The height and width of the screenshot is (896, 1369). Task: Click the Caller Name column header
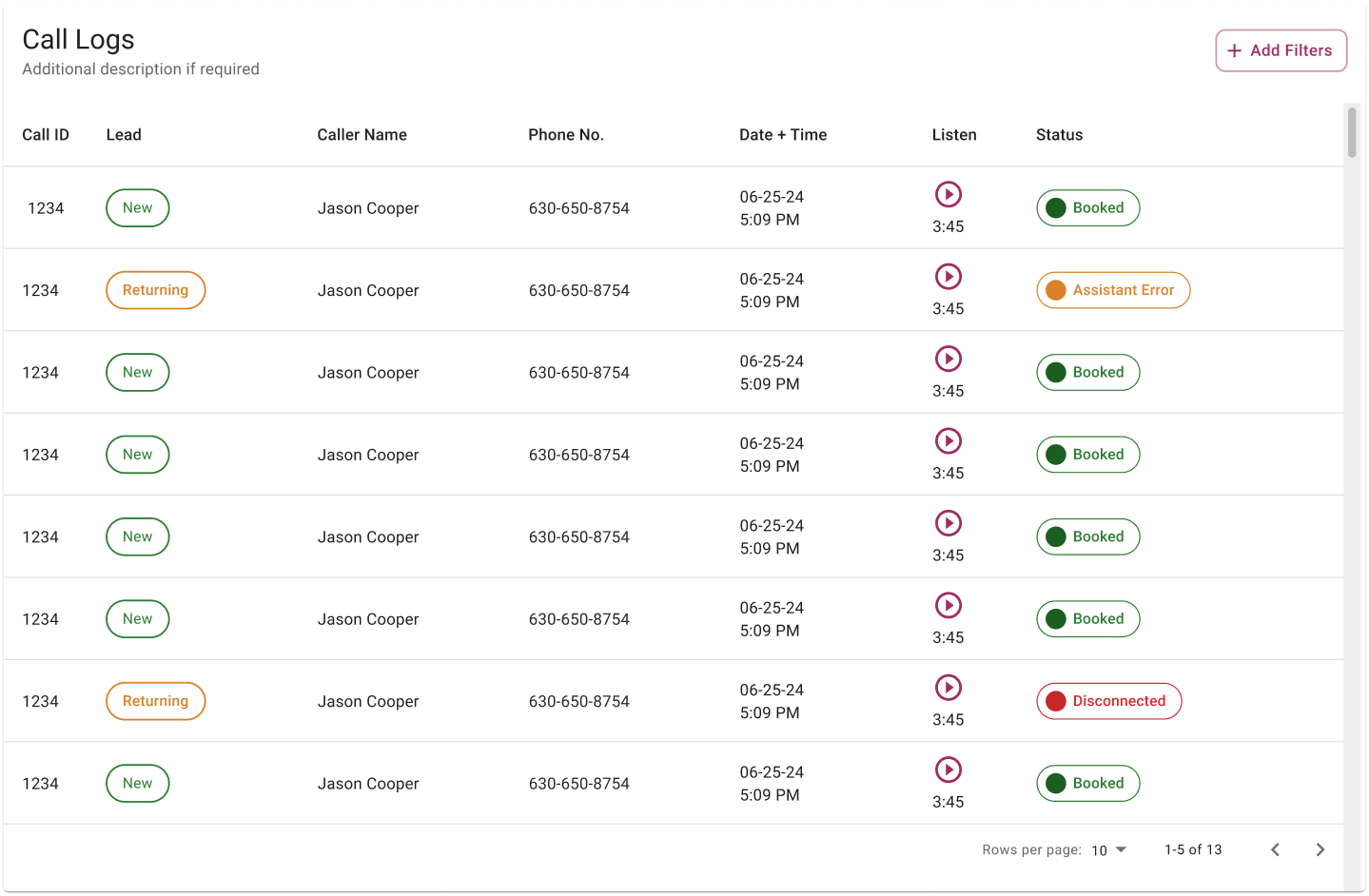[362, 135]
